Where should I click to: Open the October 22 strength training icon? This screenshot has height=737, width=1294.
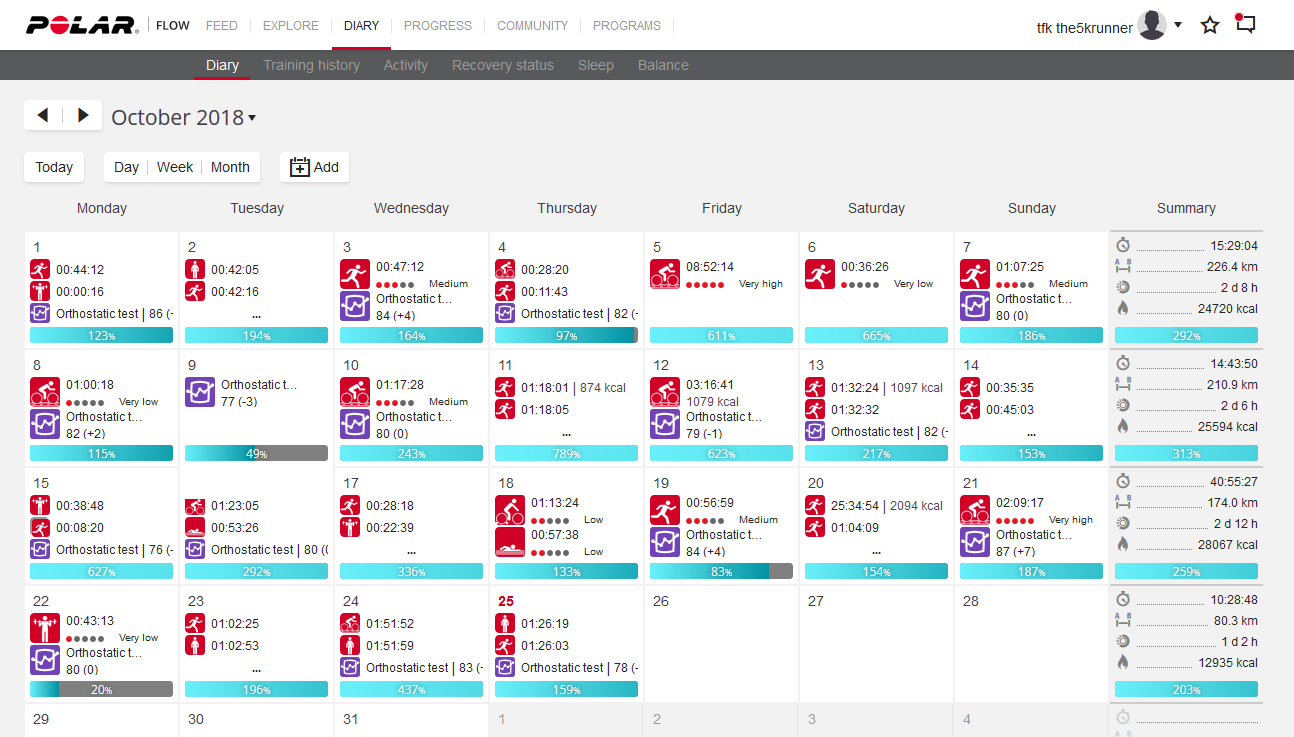pos(45,628)
